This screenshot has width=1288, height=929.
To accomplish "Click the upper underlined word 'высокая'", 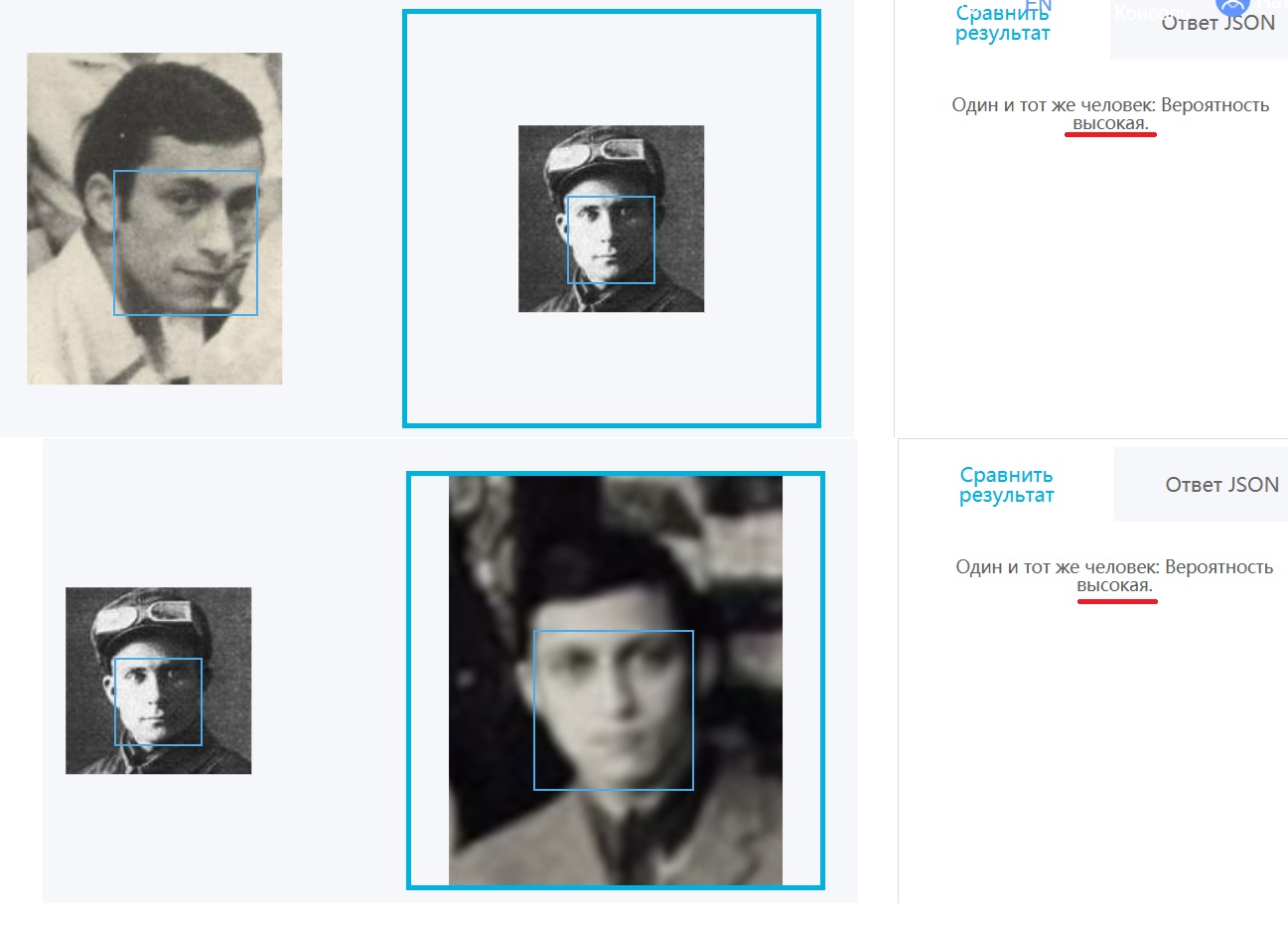I will pyautogui.click(x=1110, y=124).
